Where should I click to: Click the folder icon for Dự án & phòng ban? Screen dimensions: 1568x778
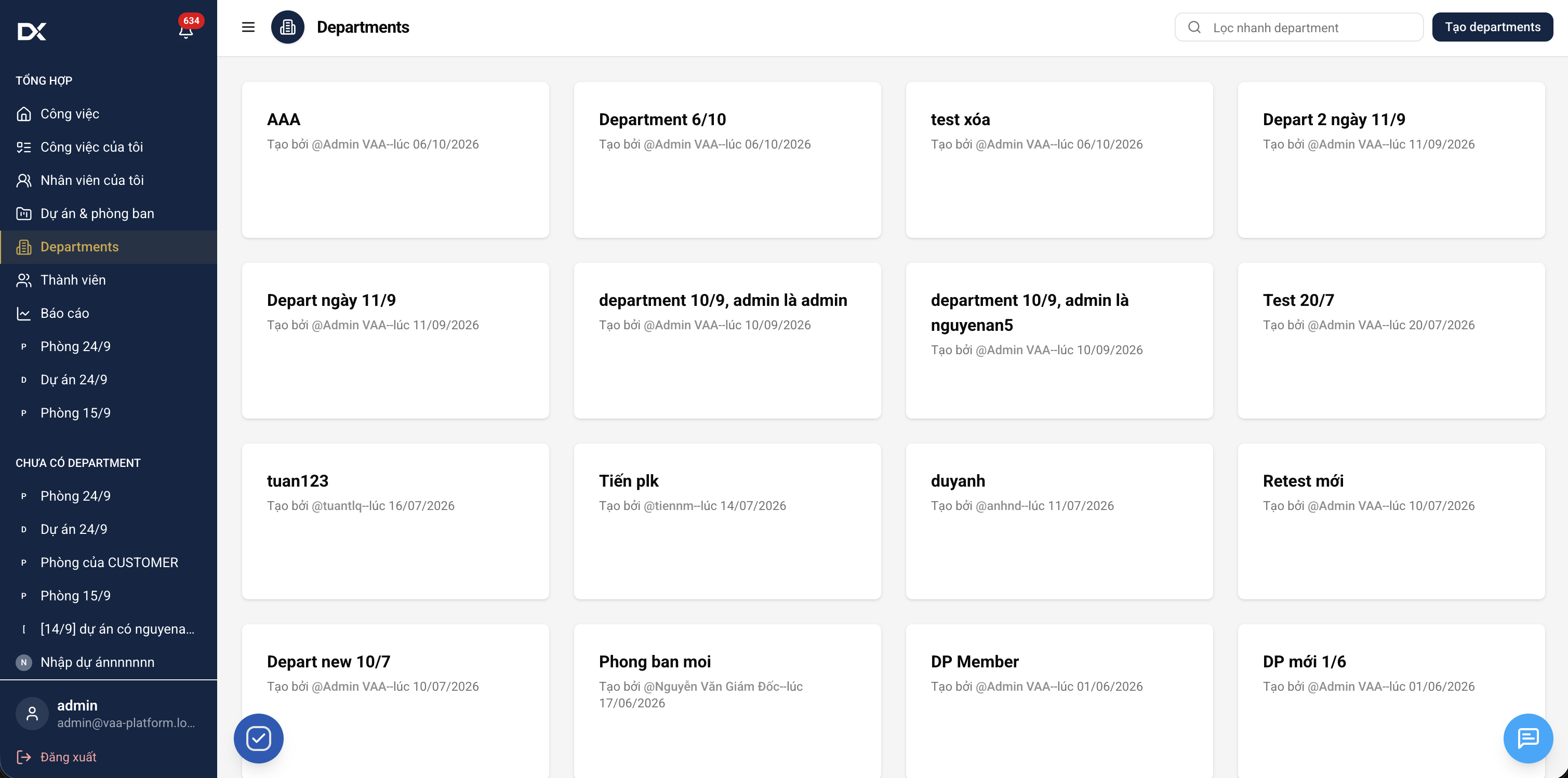[24, 213]
